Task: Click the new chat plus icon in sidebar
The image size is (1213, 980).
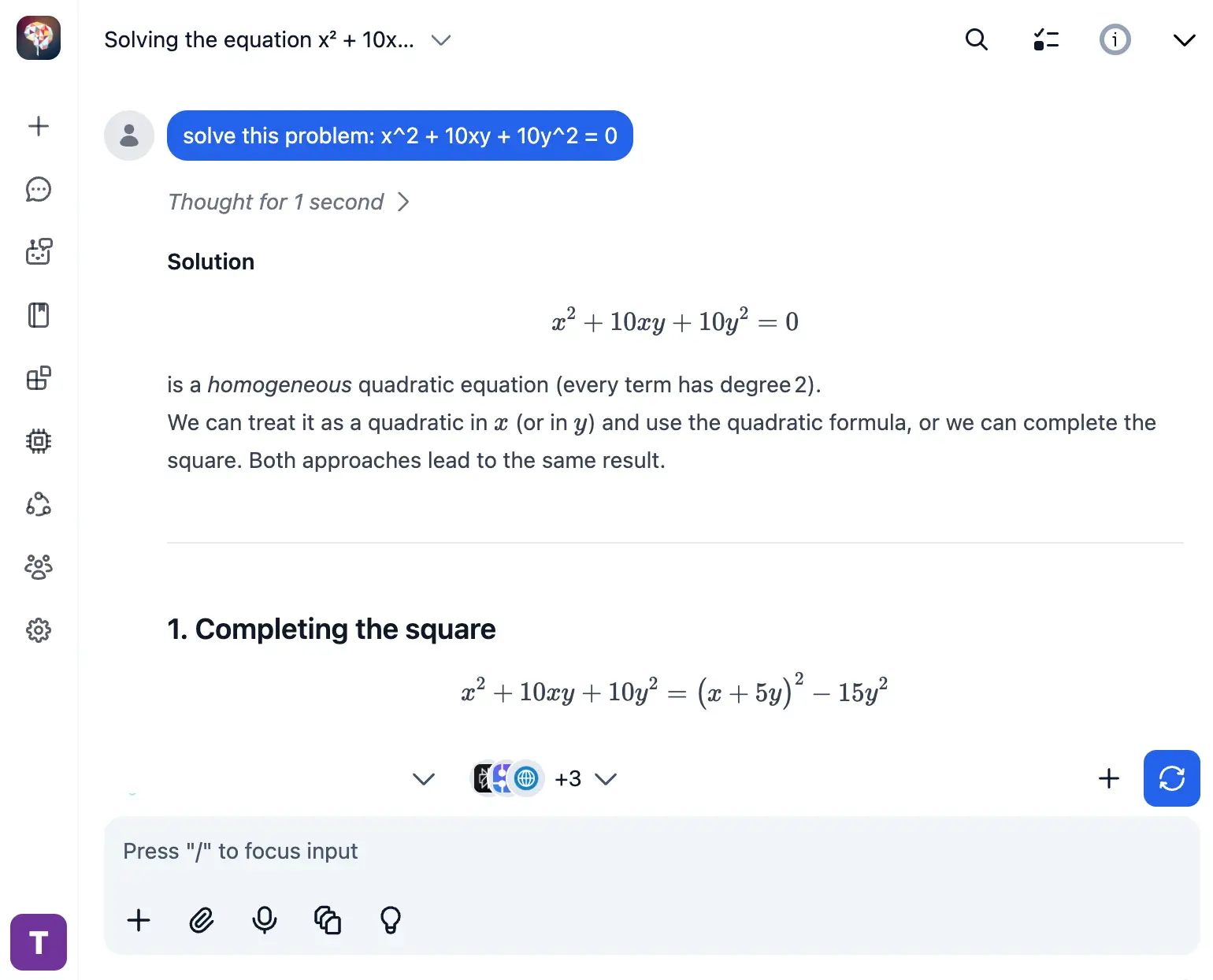Action: tap(39, 126)
